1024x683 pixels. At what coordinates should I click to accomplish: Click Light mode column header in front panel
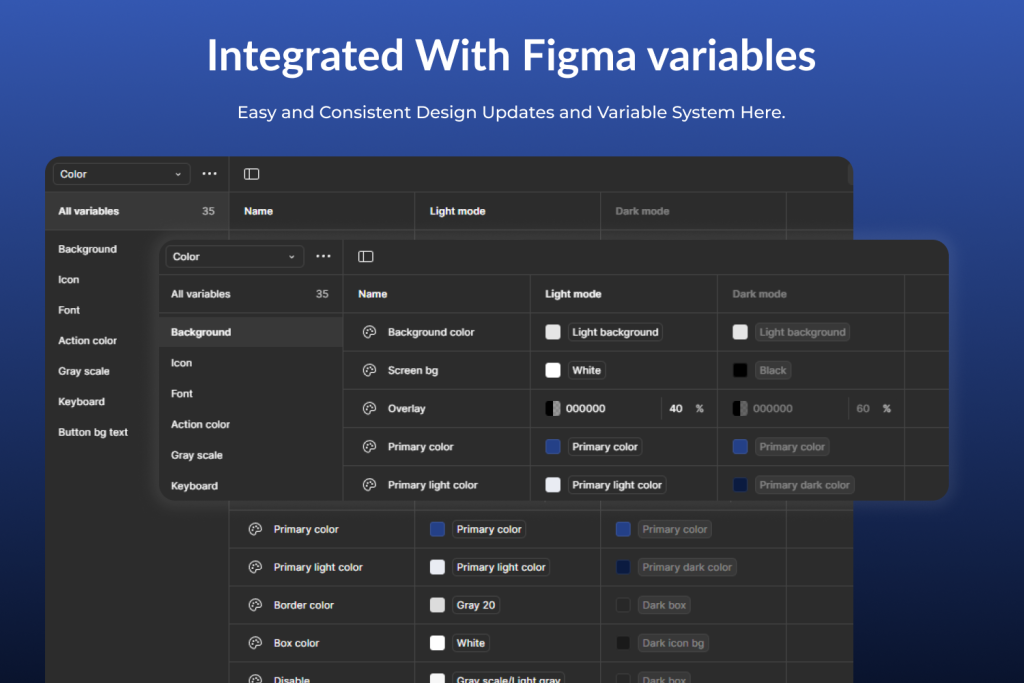click(573, 294)
